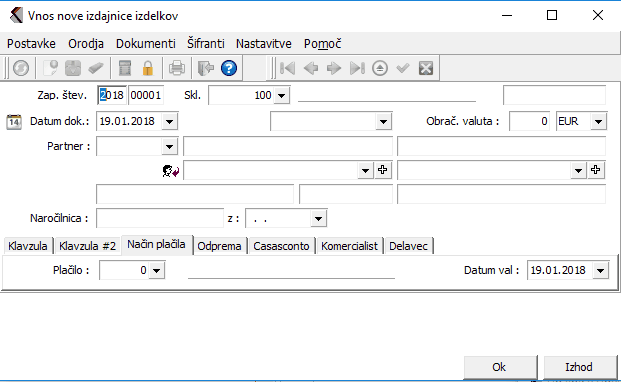Open the EUR currency dropdown
Screen dimensions: 621x382
click(x=598, y=122)
